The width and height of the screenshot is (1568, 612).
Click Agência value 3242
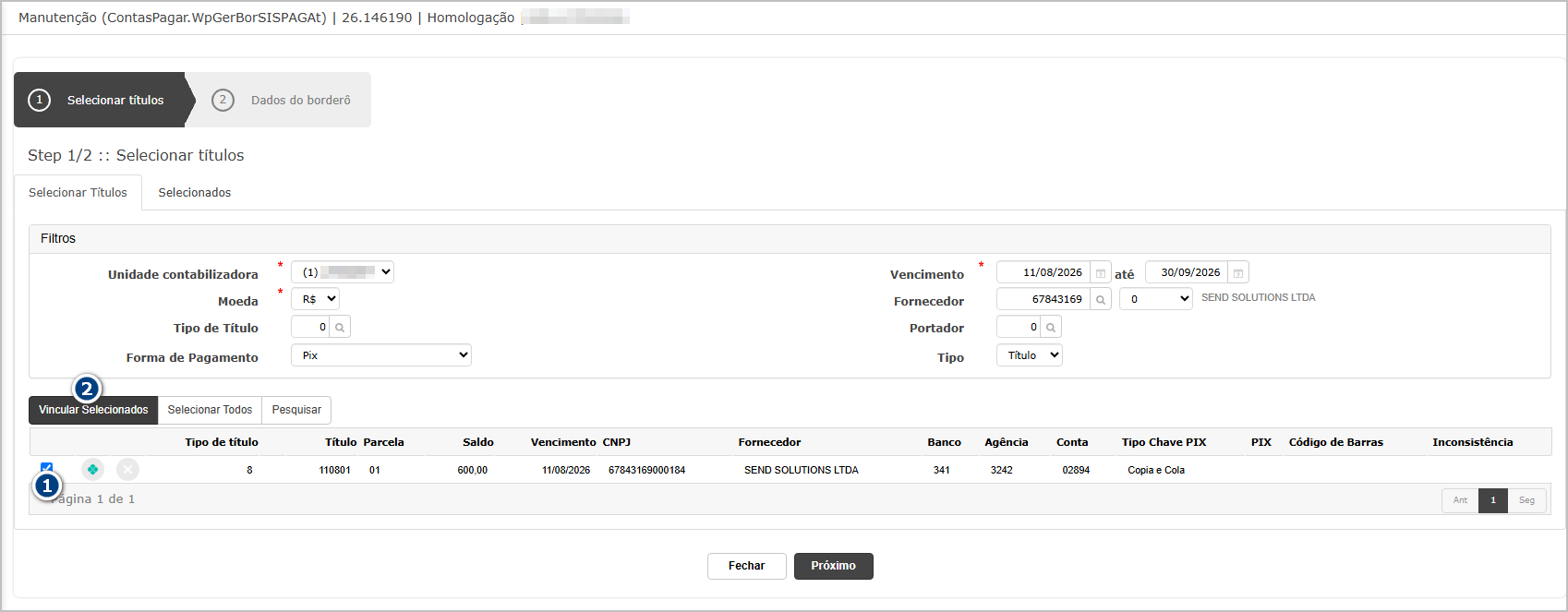(x=1001, y=470)
